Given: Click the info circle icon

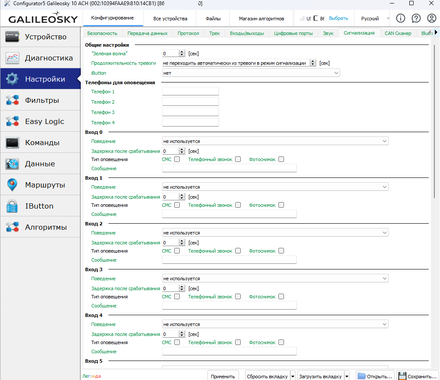Looking at the screenshot, I should coord(400,18).
